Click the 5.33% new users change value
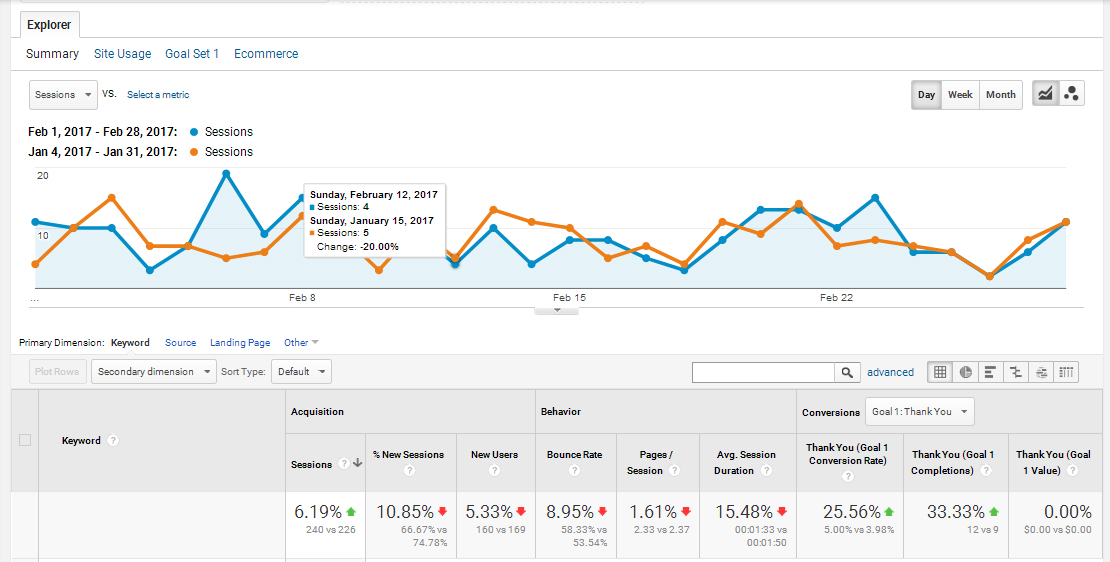 pos(488,512)
